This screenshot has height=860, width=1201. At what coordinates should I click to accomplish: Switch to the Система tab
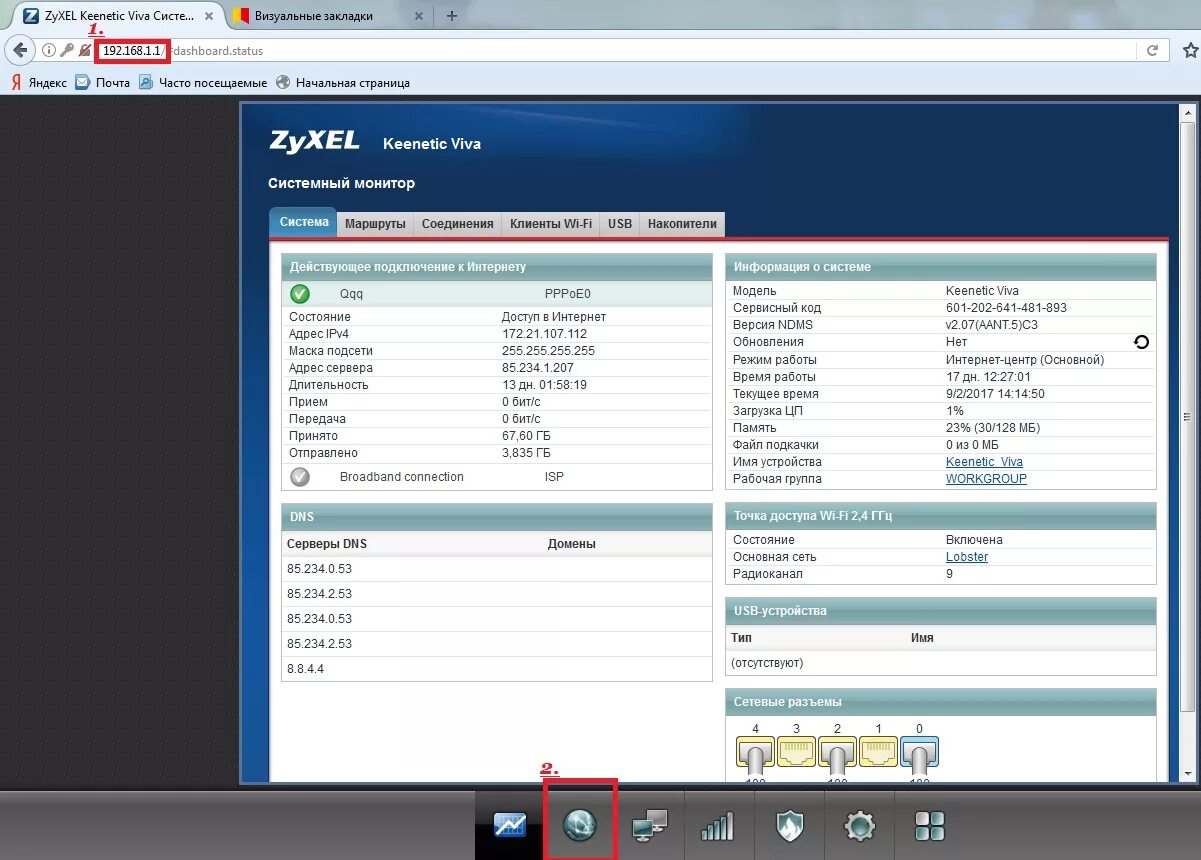click(x=303, y=223)
